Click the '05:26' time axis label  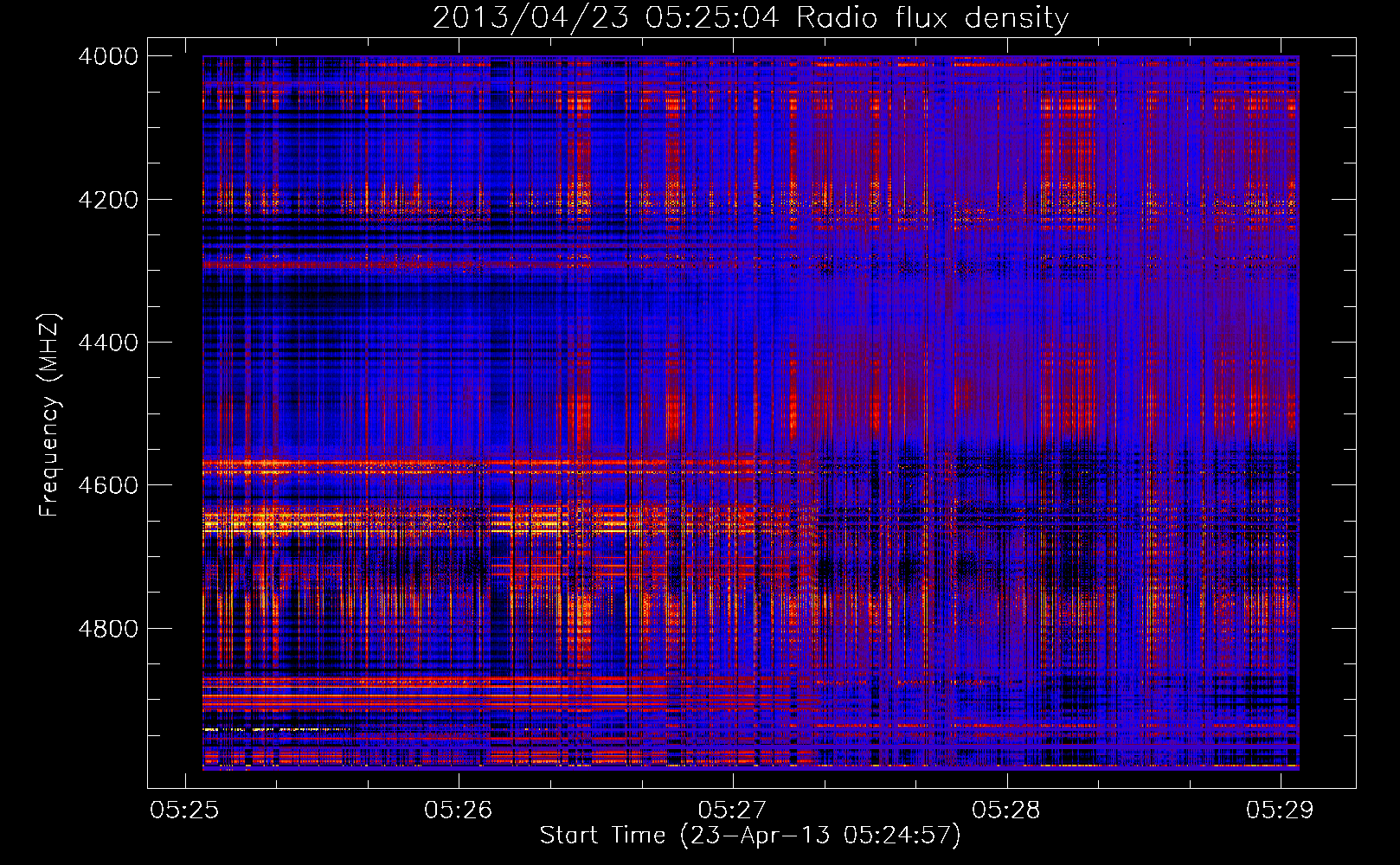tap(458, 810)
